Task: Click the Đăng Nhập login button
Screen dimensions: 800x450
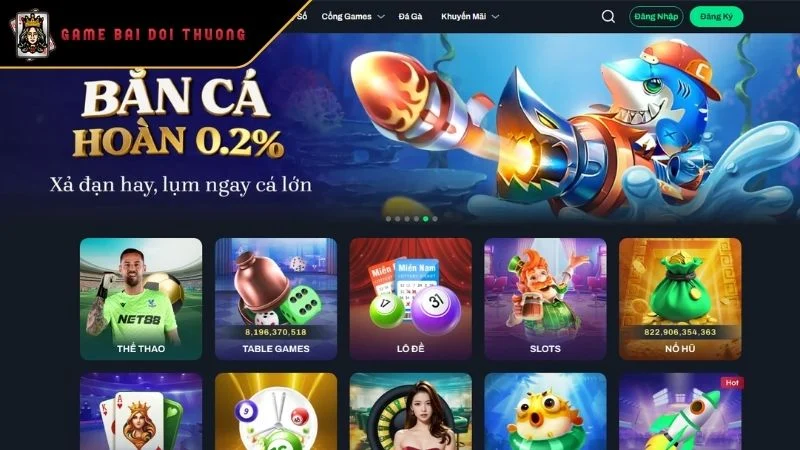Action: coord(656,16)
